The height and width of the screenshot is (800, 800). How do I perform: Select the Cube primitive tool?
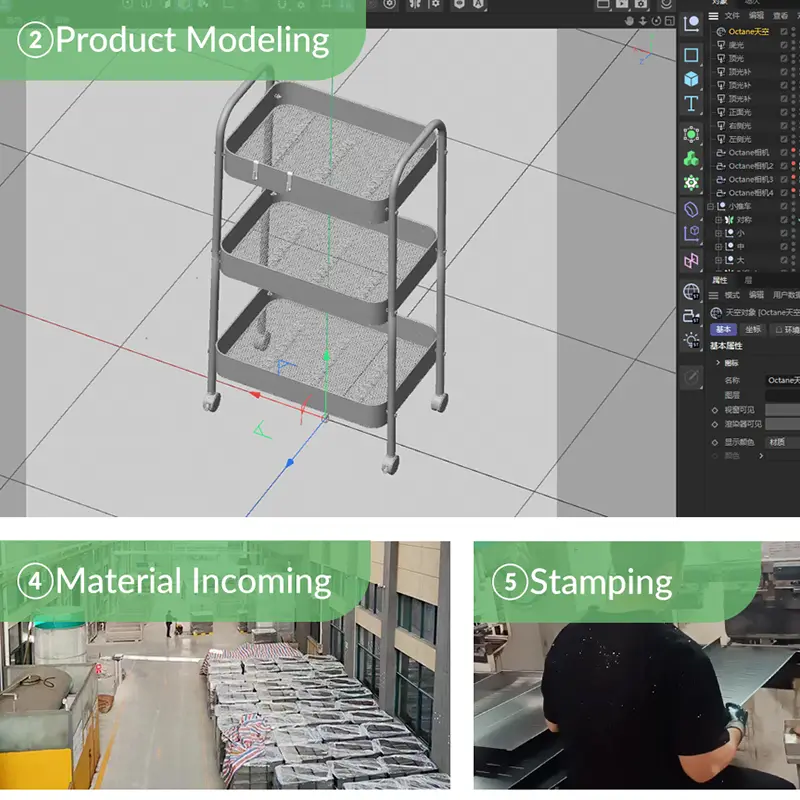[x=691, y=79]
